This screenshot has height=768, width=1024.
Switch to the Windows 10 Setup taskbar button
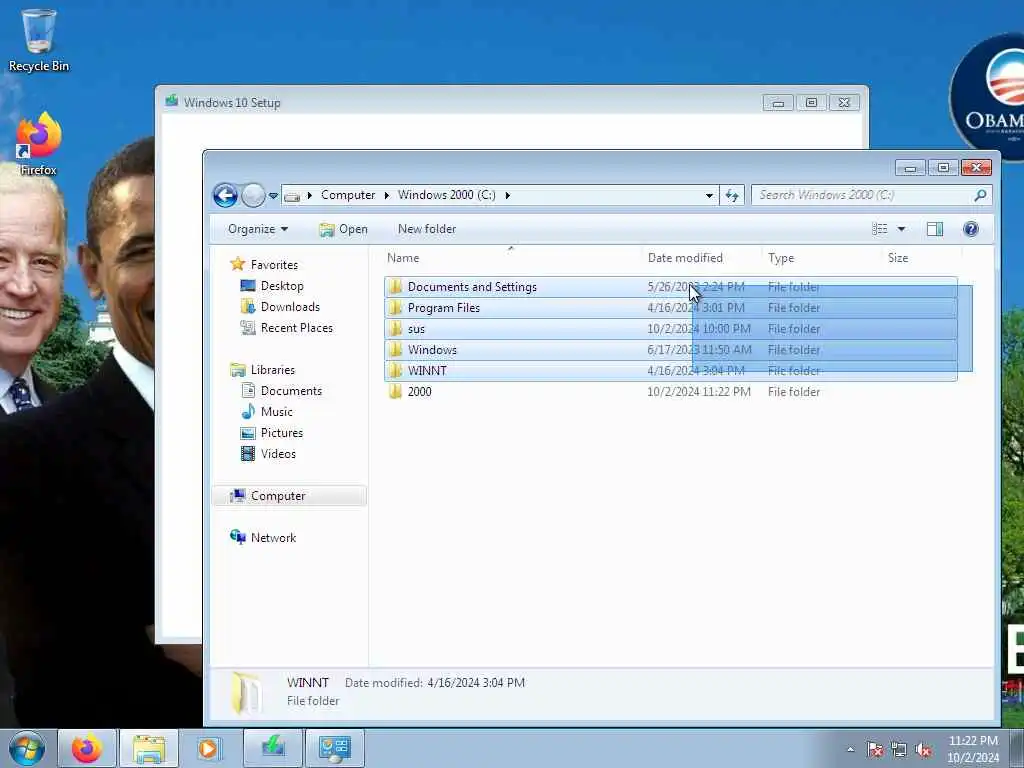273,747
